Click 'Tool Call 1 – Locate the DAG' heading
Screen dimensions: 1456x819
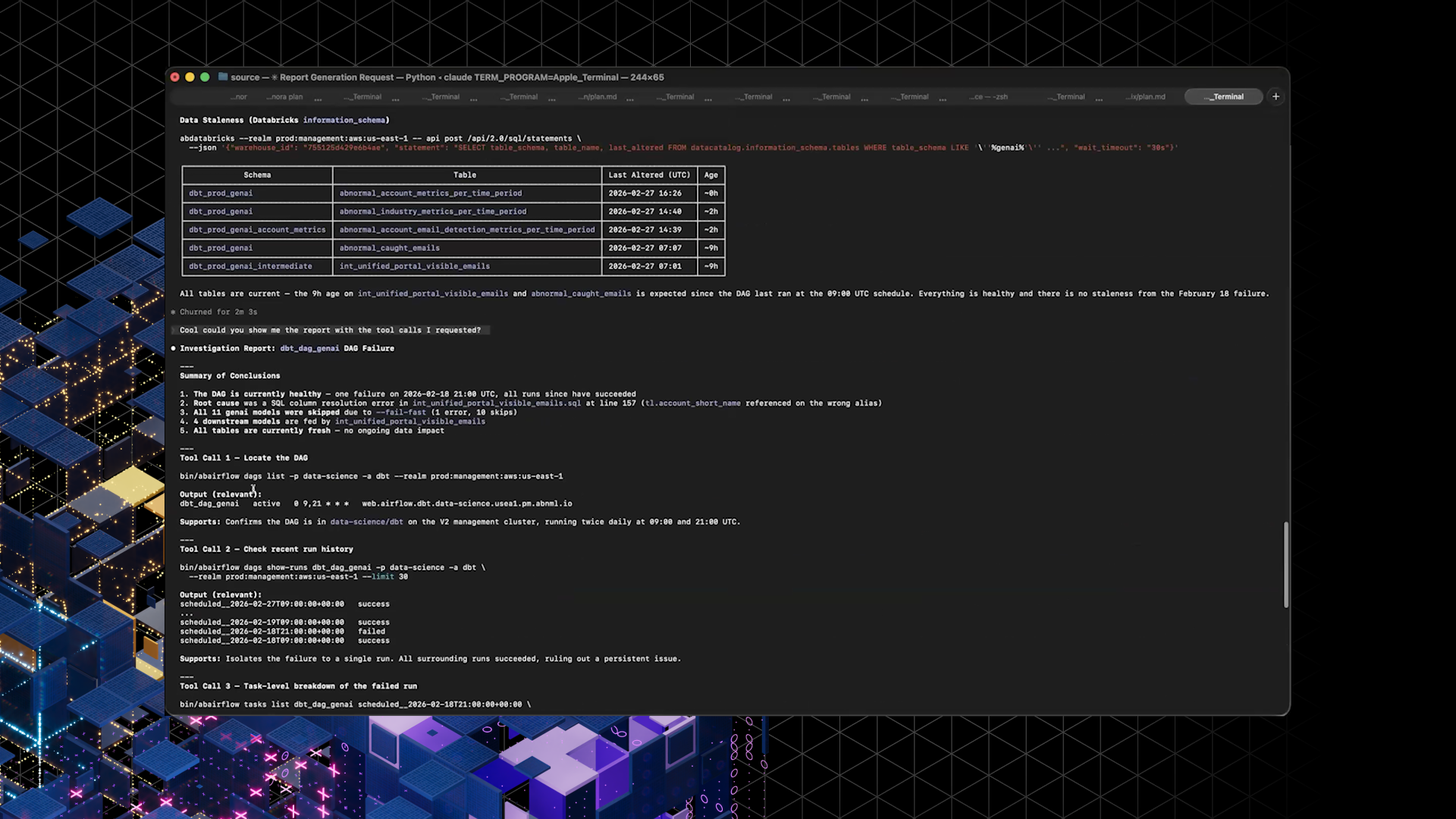point(243,457)
